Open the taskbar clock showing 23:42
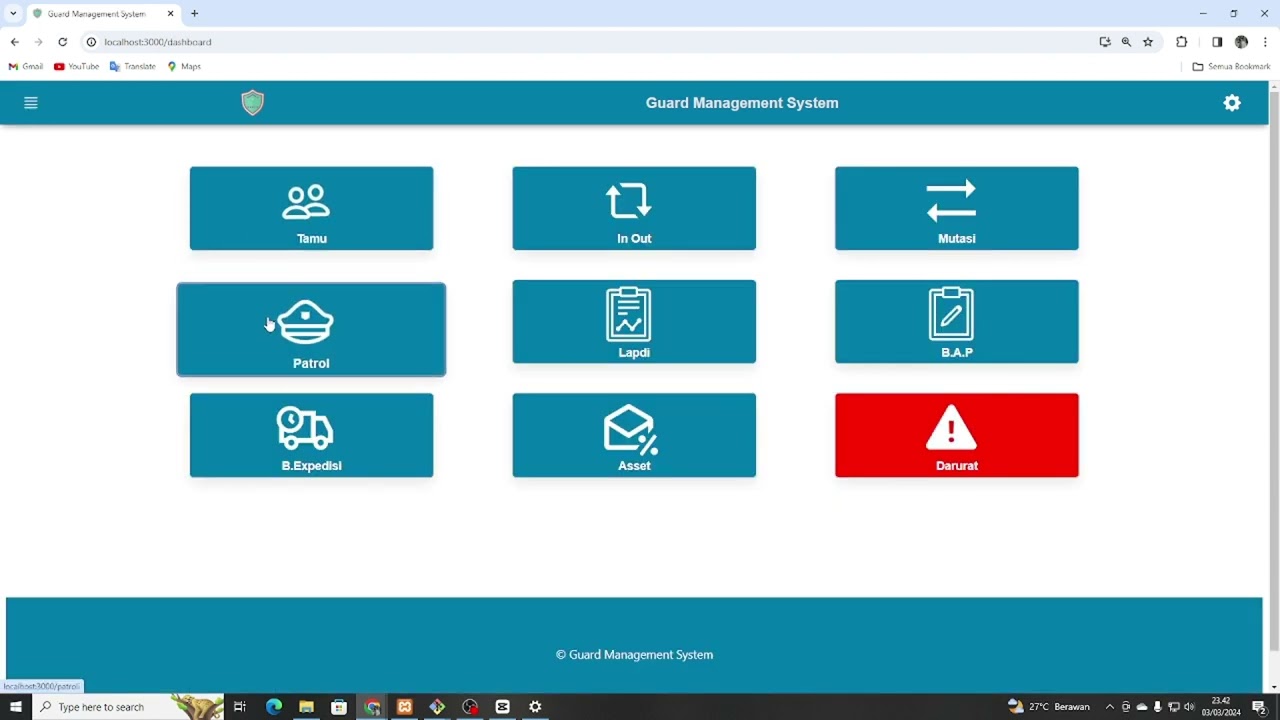This screenshot has width=1280, height=720. click(x=1221, y=707)
